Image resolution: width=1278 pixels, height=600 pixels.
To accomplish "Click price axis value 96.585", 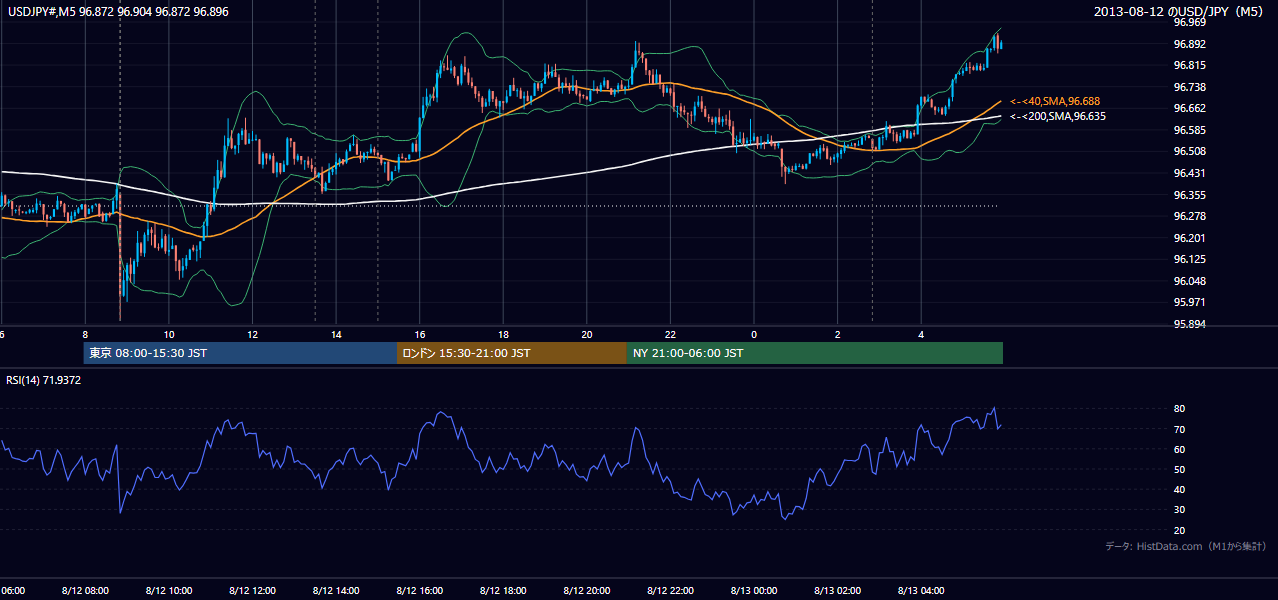I will [x=1191, y=130].
